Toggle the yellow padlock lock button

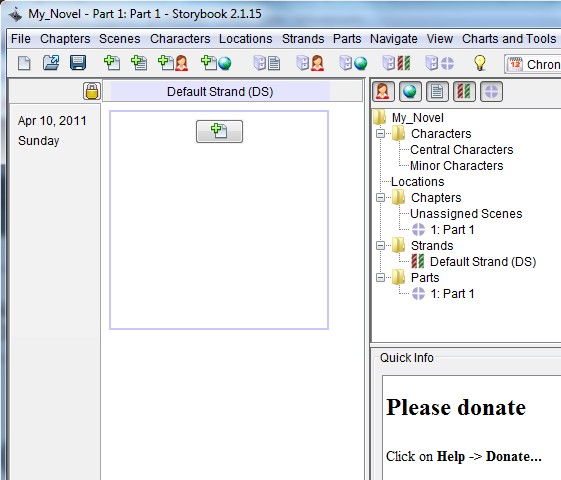coord(92,91)
